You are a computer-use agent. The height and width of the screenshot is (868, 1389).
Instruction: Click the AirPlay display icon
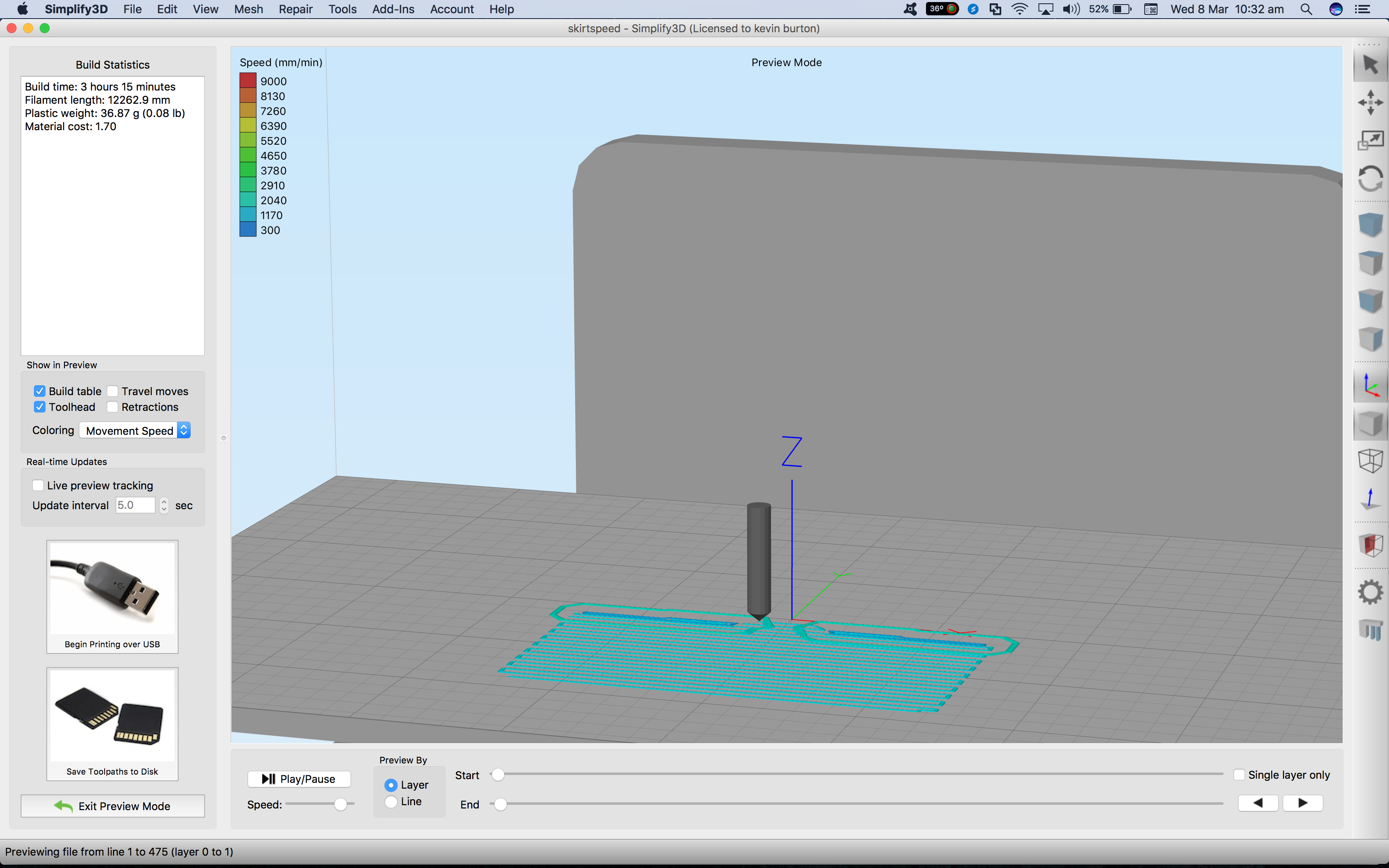click(1045, 9)
